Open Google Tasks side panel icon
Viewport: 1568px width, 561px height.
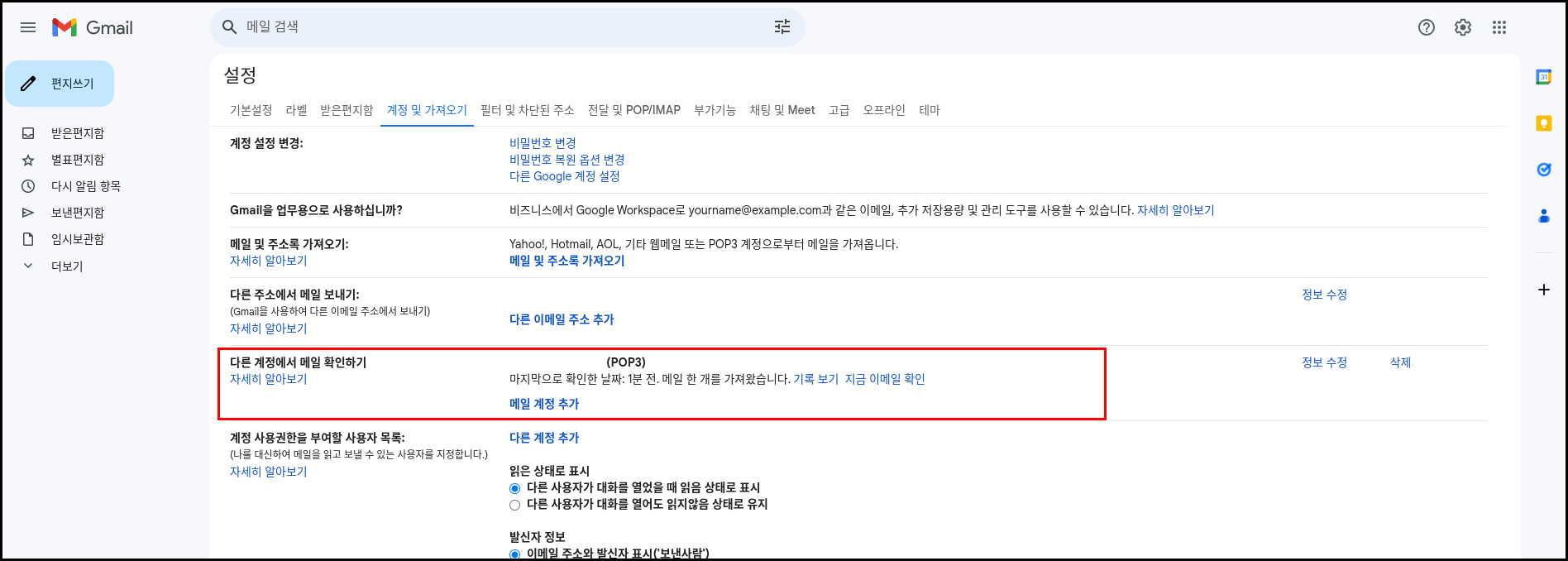(1544, 170)
